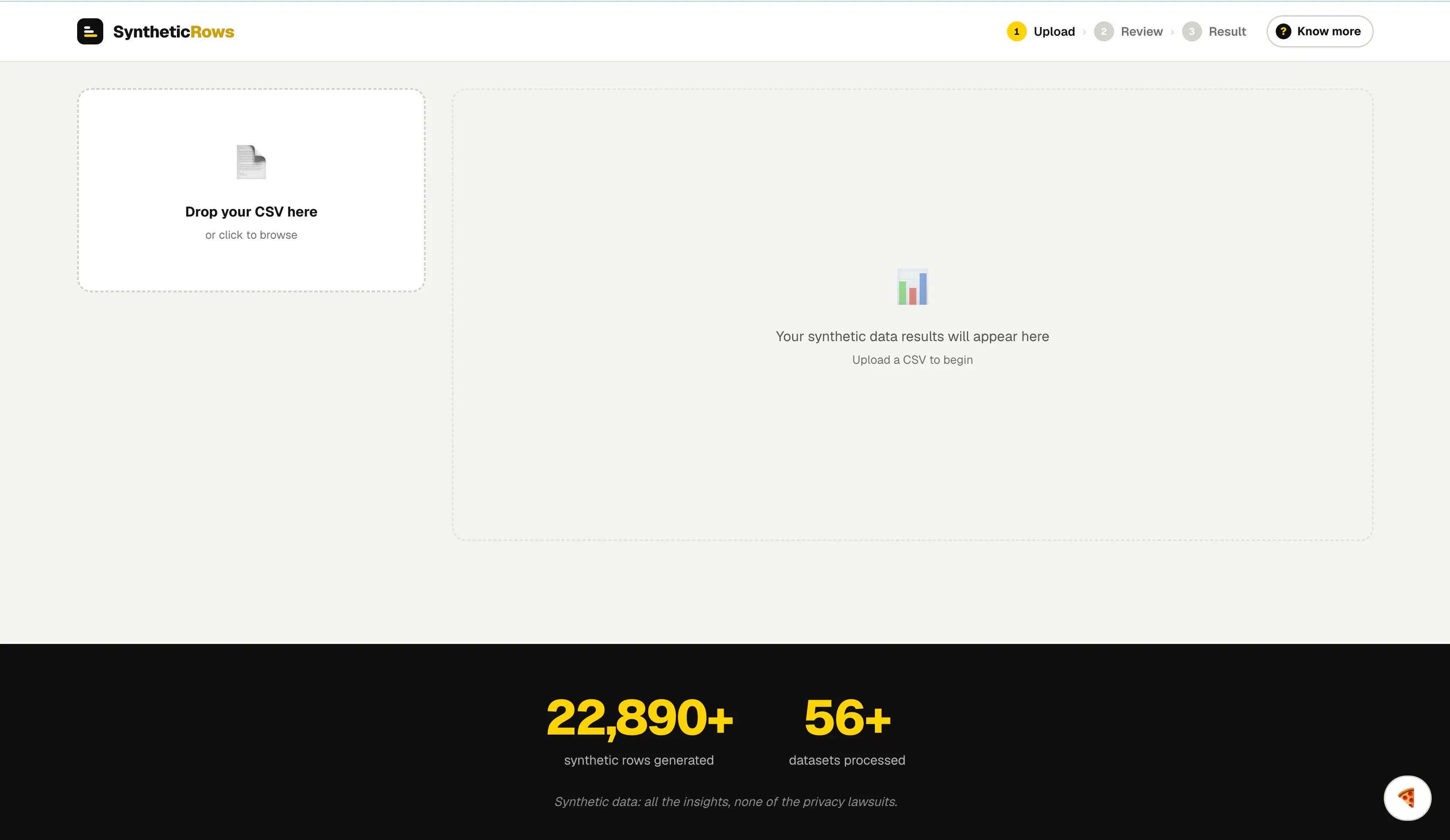Click 'Your synthetic data results will appear here'

[913, 336]
